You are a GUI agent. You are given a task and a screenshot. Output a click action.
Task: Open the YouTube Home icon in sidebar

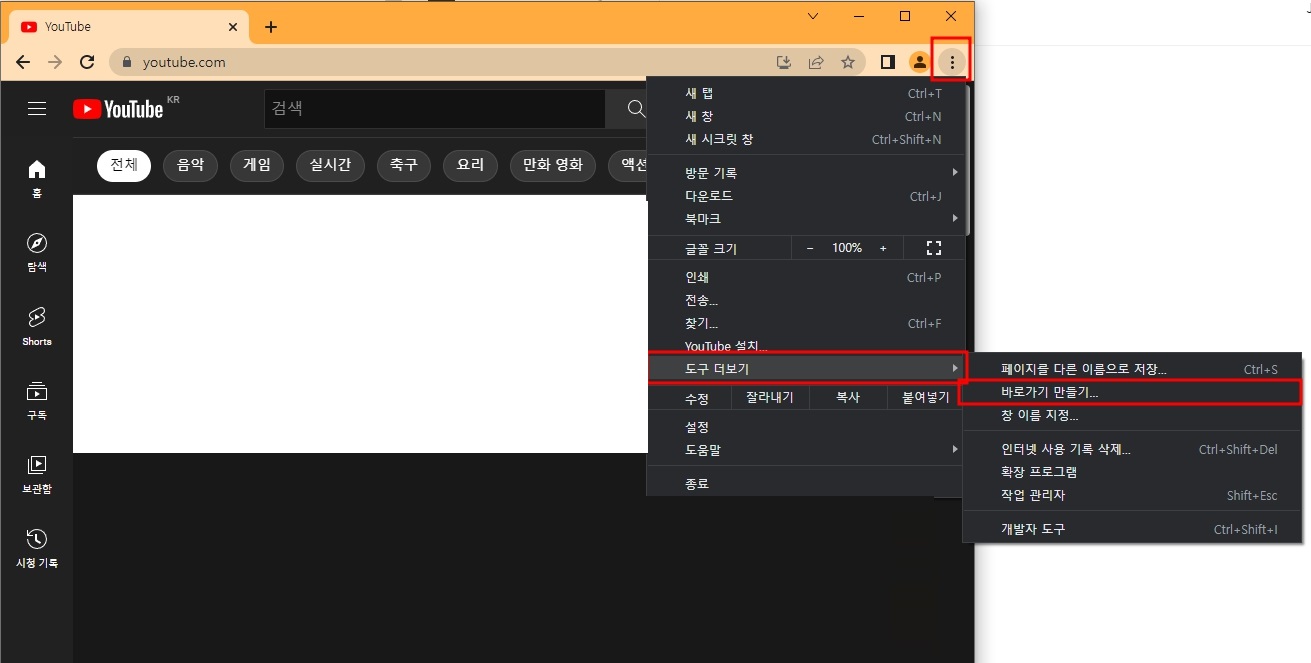tap(36, 169)
